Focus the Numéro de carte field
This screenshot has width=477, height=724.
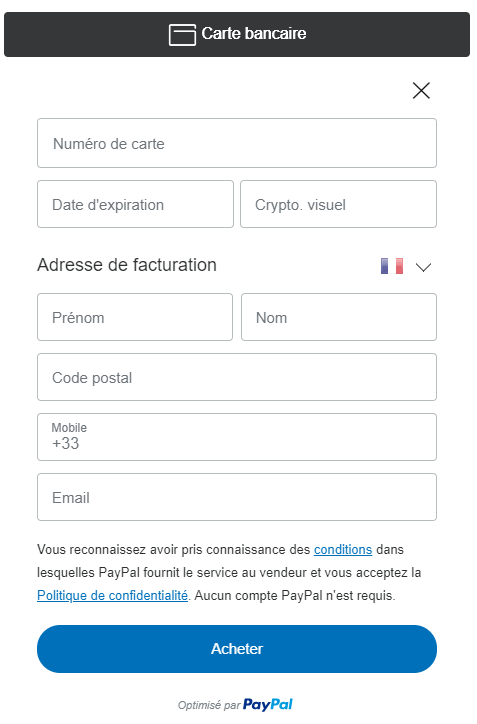click(237, 143)
